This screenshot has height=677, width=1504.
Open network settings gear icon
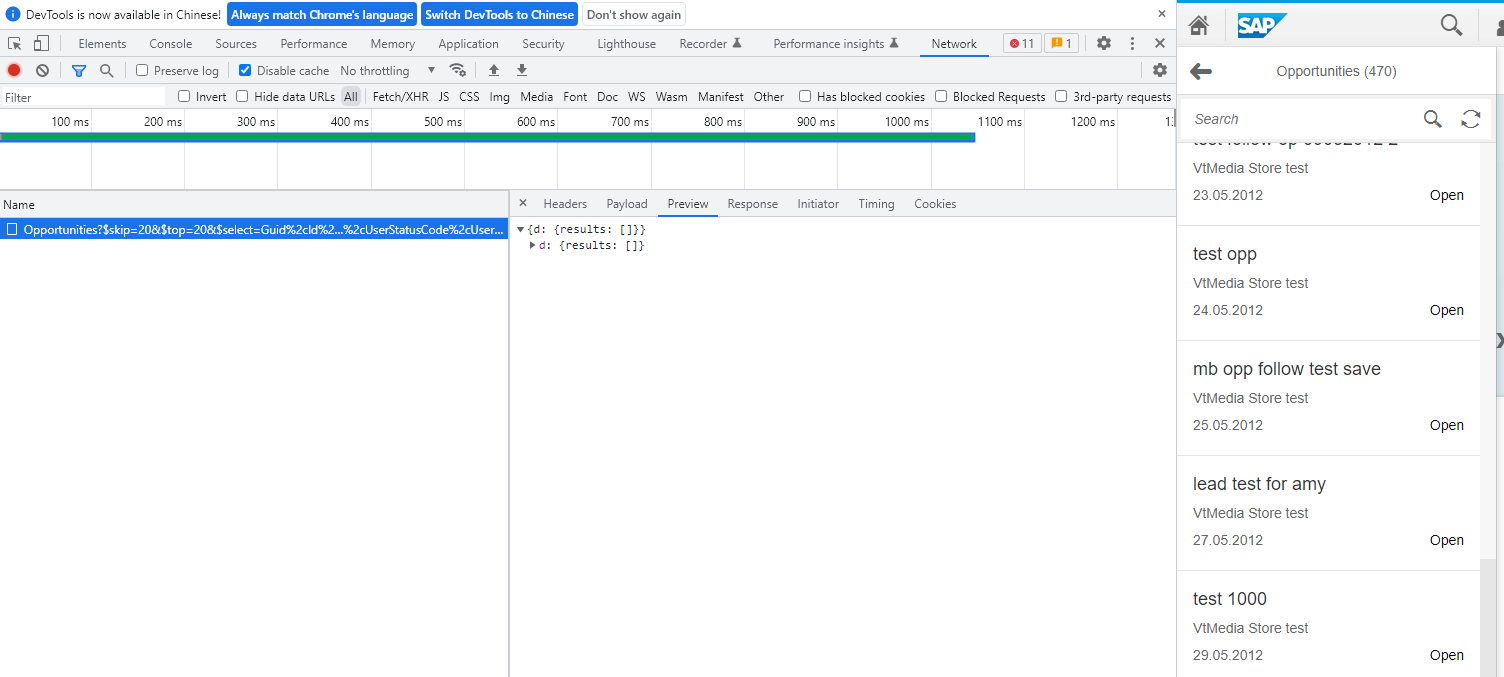click(1160, 70)
